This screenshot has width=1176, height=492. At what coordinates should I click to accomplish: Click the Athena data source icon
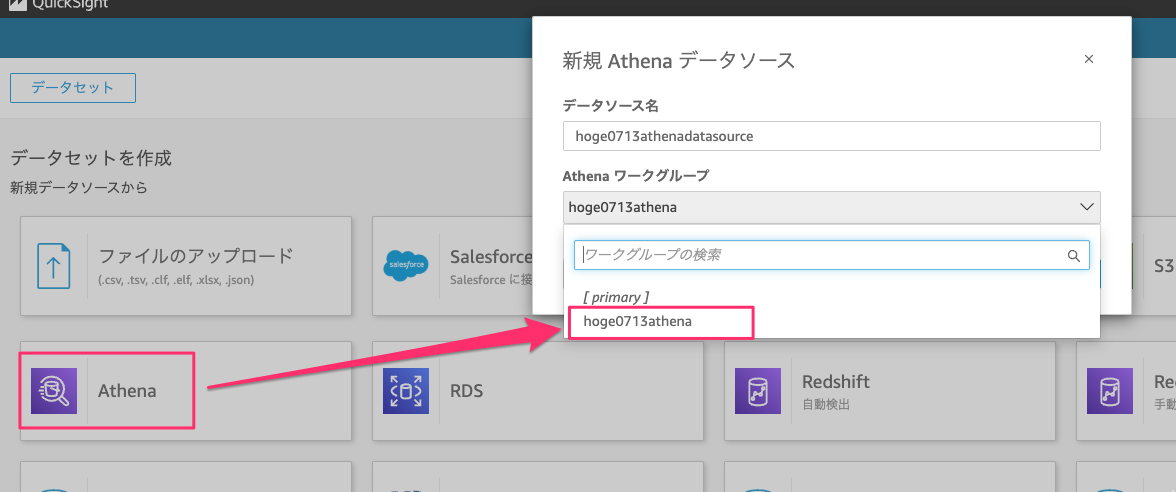coord(54,391)
